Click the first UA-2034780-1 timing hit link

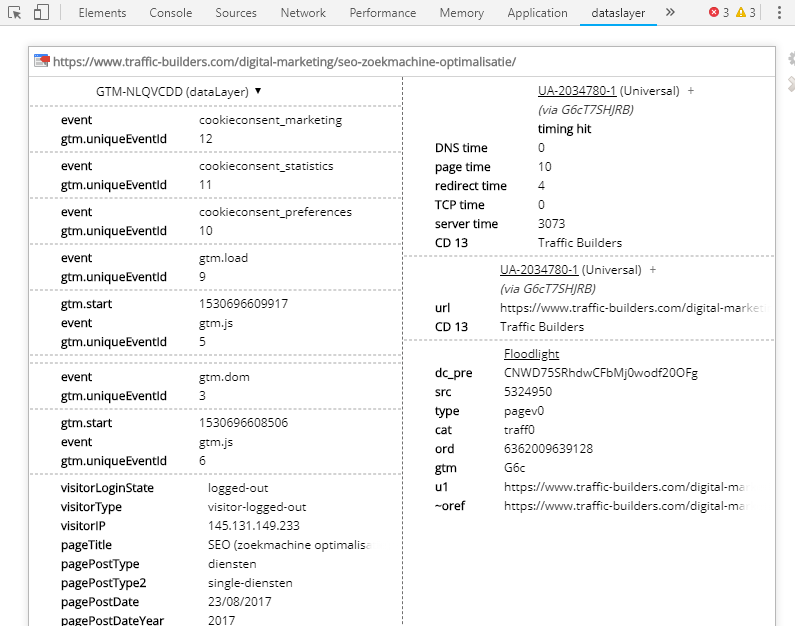pos(577,91)
